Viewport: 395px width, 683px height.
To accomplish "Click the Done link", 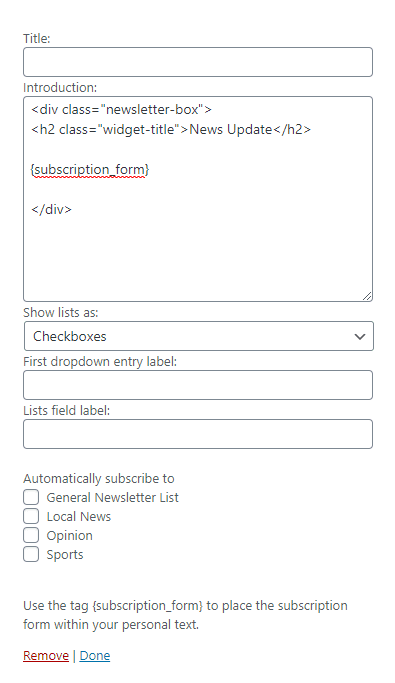I will tap(95, 656).
